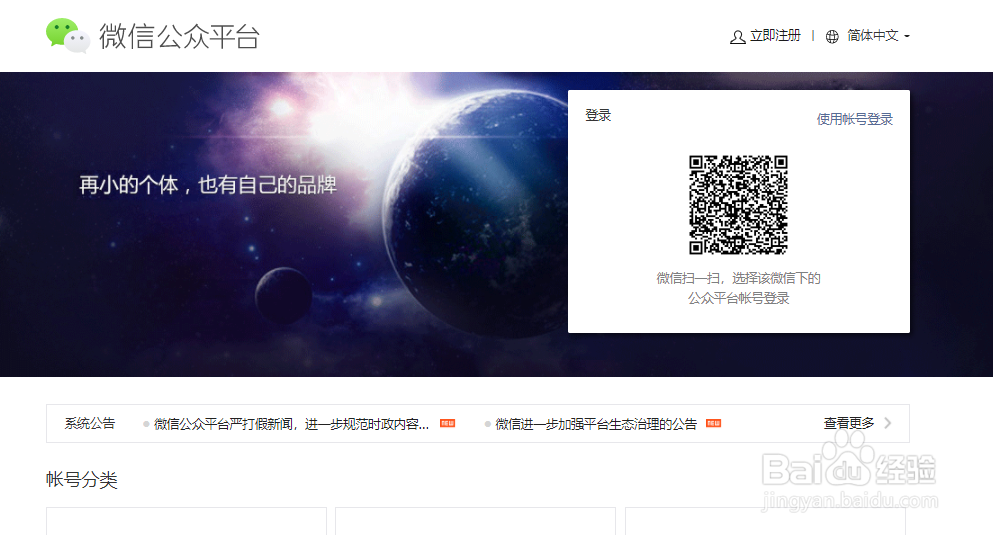Click the chevron arrow next to 查看更多
The height and width of the screenshot is (535, 993).
coord(888,423)
